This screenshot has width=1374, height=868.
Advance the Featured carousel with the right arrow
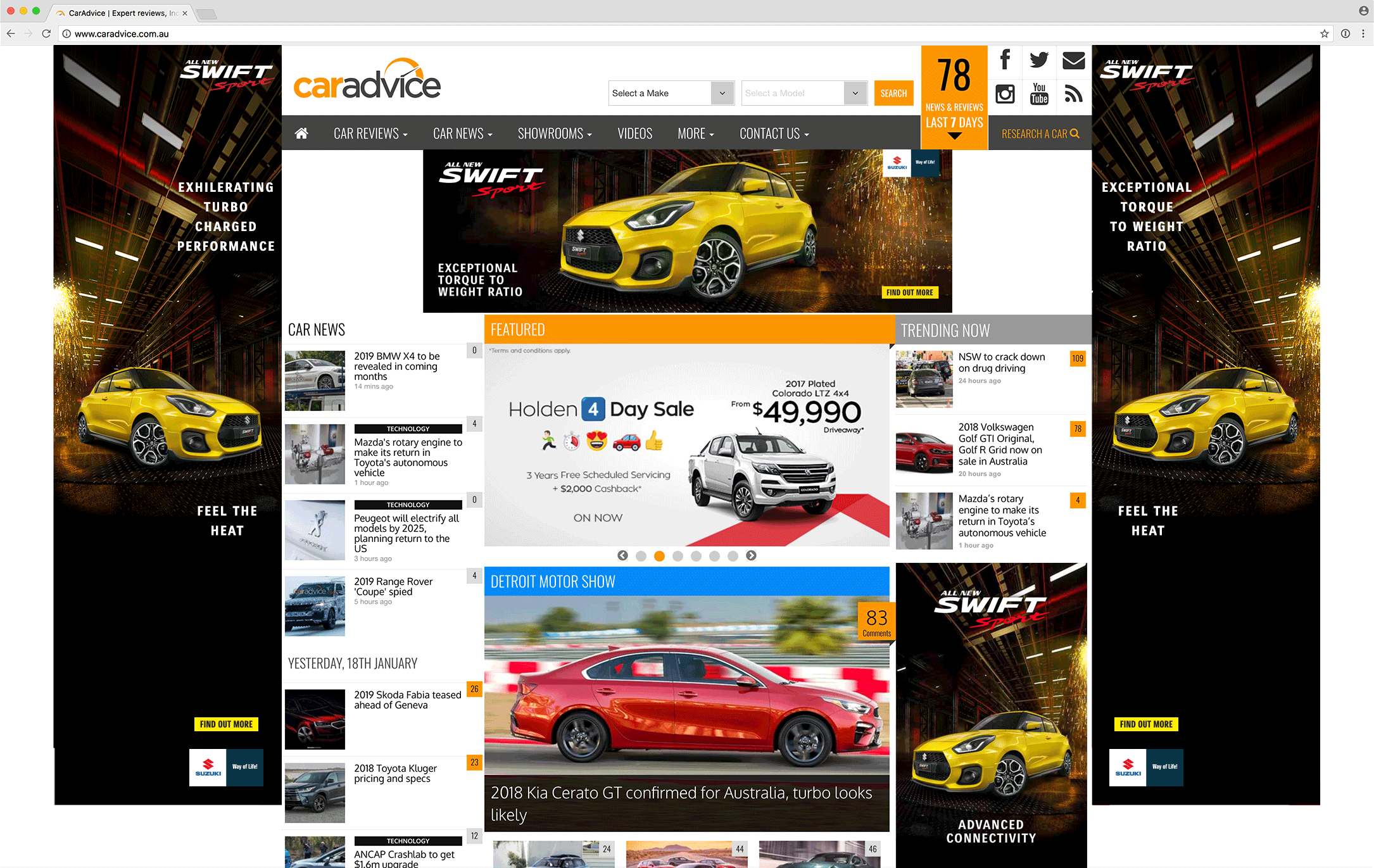[x=752, y=555]
